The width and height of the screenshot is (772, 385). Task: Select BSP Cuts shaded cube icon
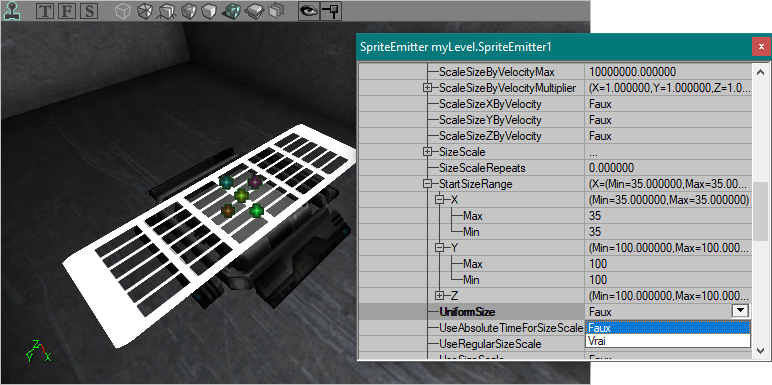(x=189, y=11)
